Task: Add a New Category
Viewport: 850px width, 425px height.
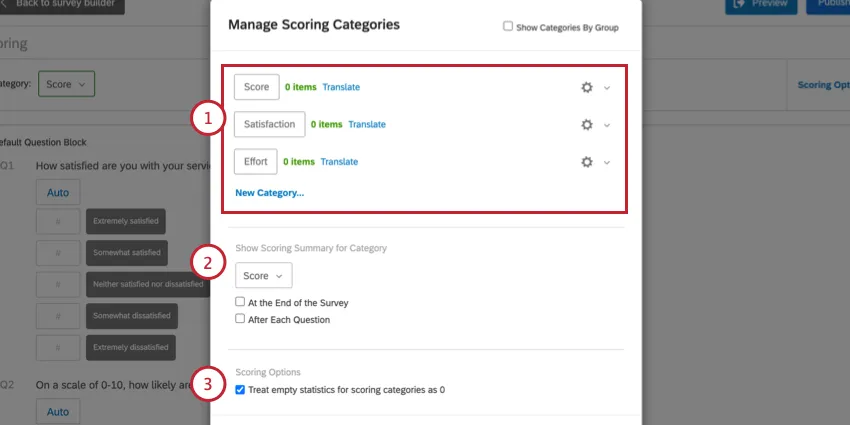Action: (269, 192)
